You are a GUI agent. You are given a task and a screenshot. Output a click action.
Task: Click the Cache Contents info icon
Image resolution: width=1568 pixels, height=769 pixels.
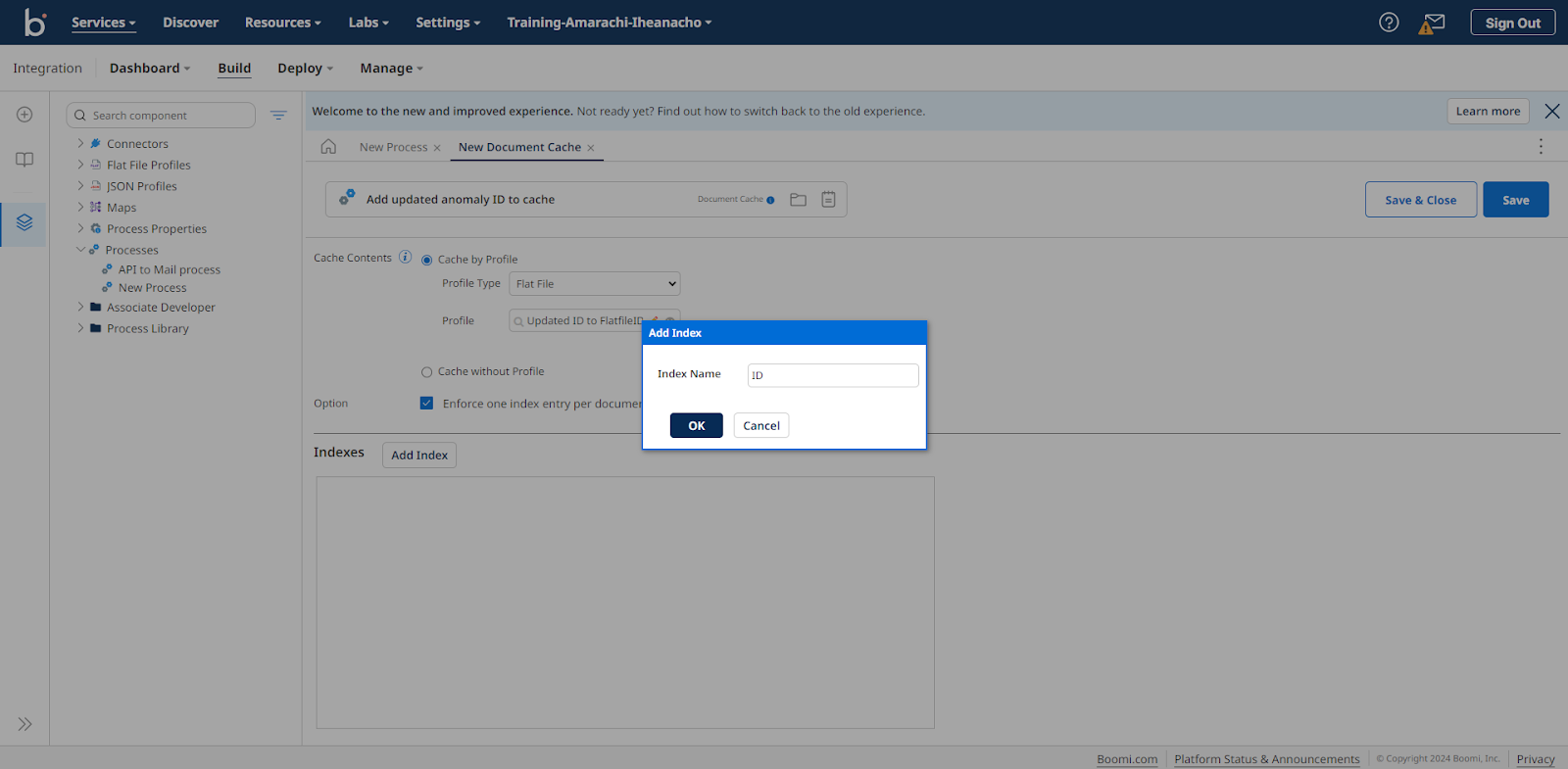pos(405,257)
